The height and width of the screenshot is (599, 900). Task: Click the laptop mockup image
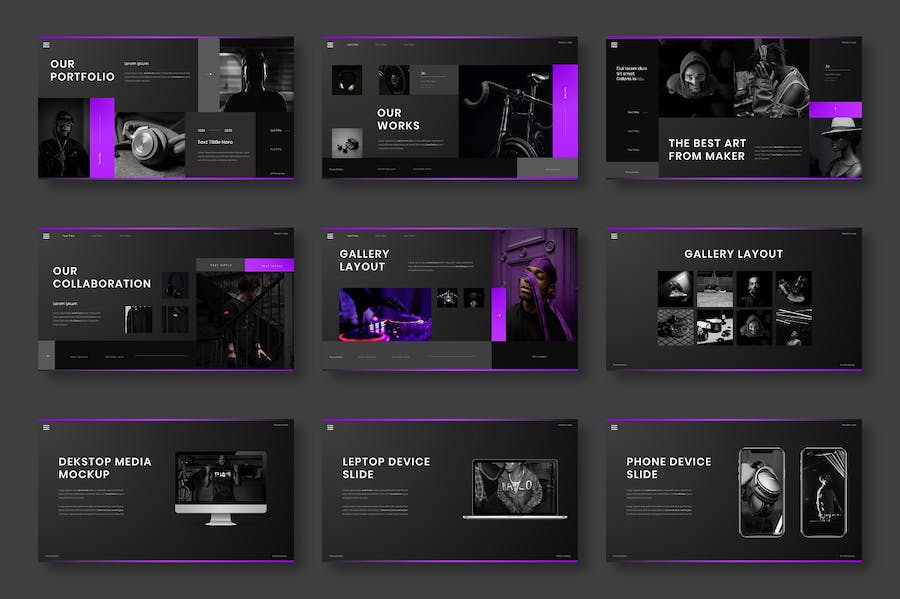pos(514,489)
